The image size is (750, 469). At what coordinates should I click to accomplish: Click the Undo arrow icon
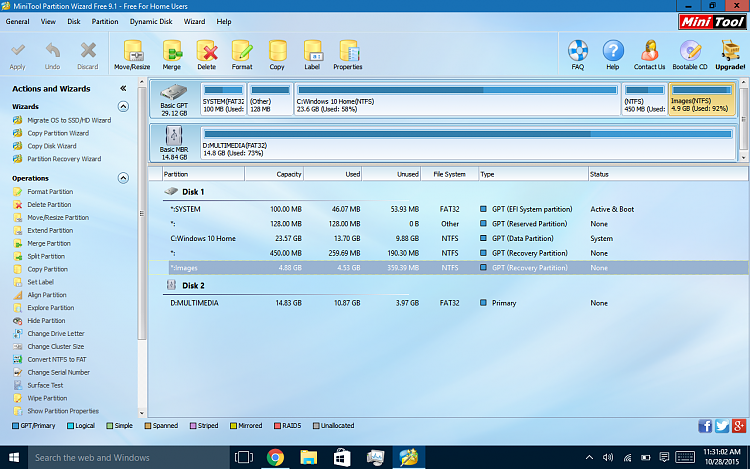[53, 50]
